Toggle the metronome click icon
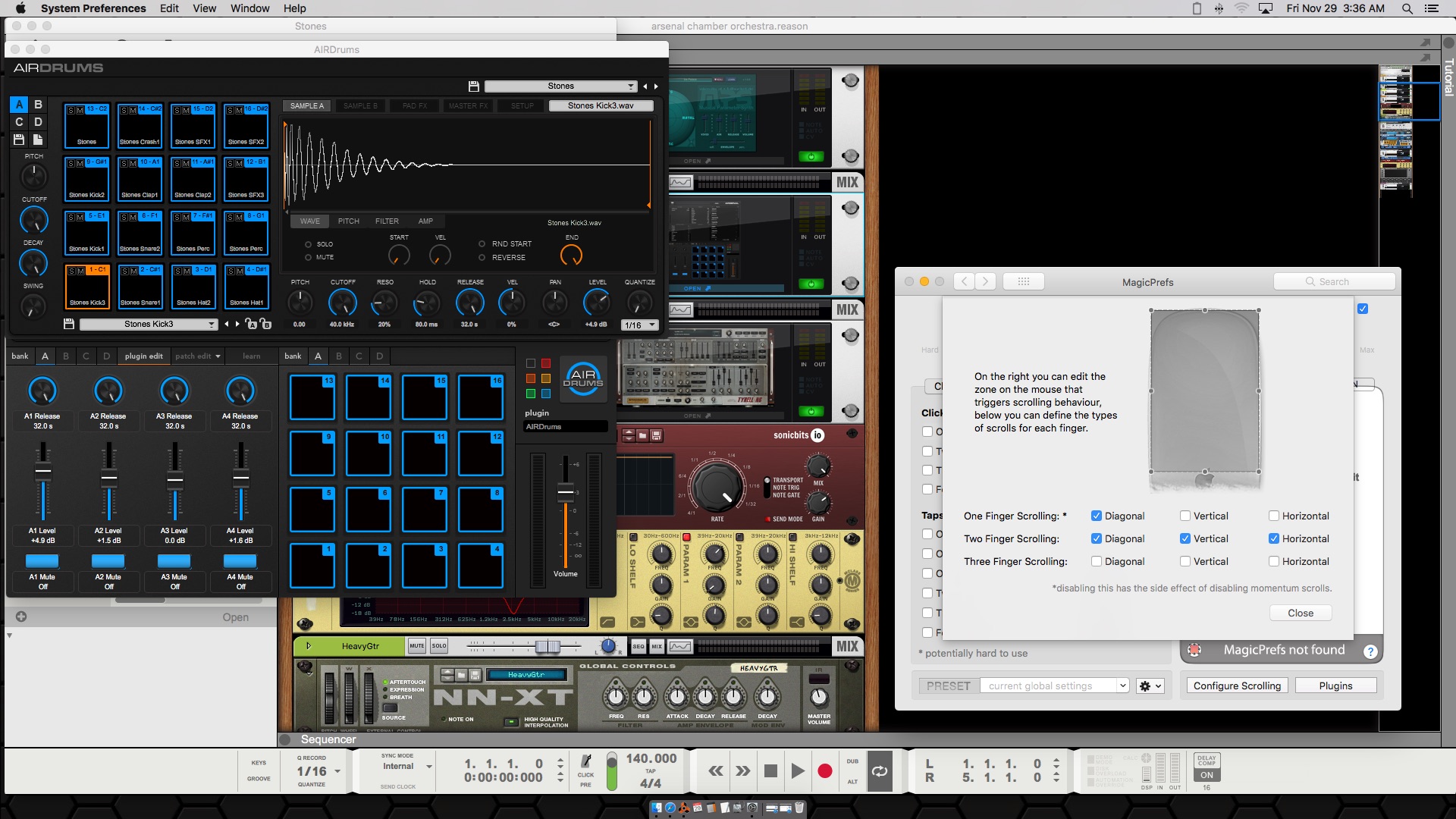 click(x=585, y=761)
